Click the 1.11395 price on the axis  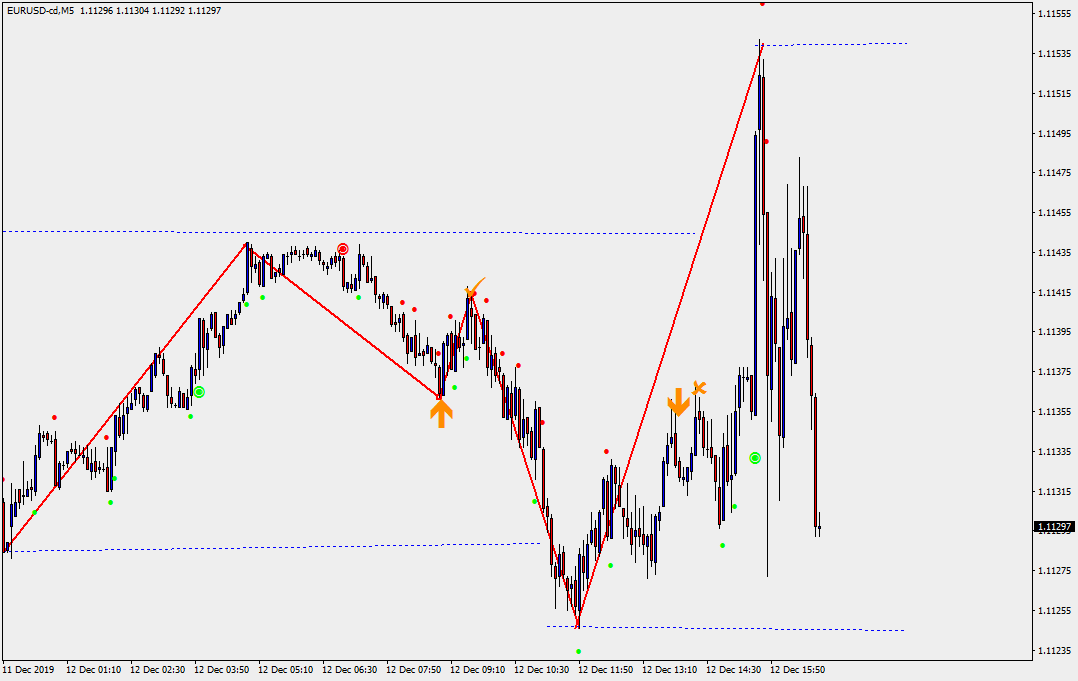pyautogui.click(x=1055, y=332)
